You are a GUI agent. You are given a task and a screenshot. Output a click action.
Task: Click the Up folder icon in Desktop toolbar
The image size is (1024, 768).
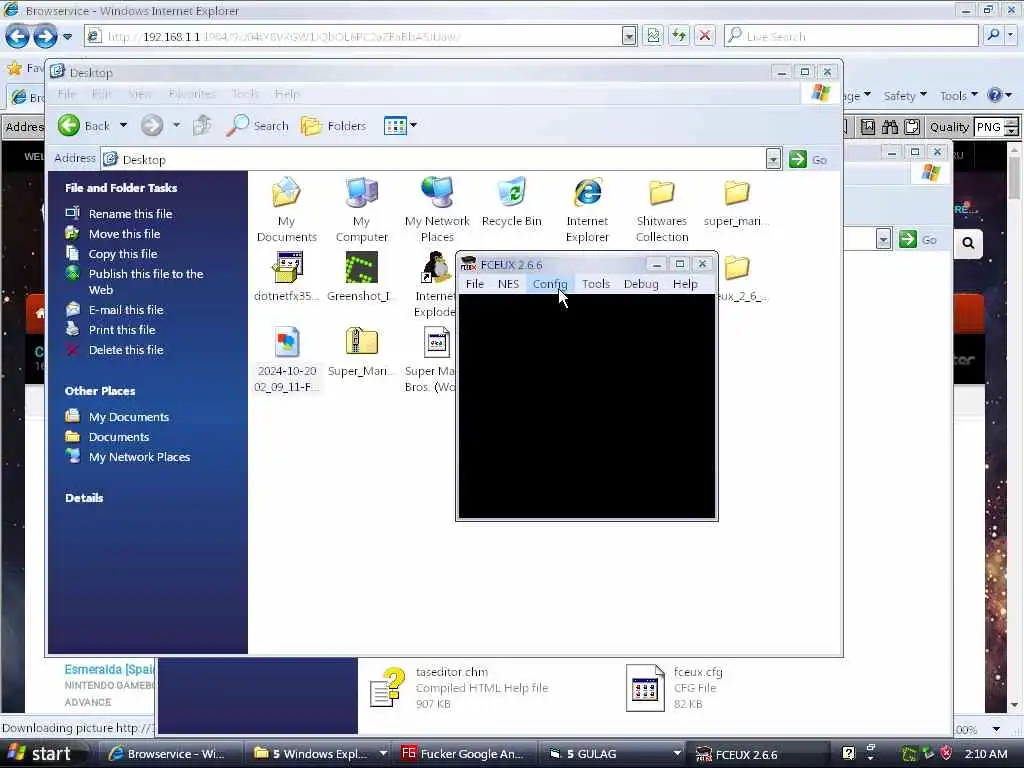click(x=202, y=125)
